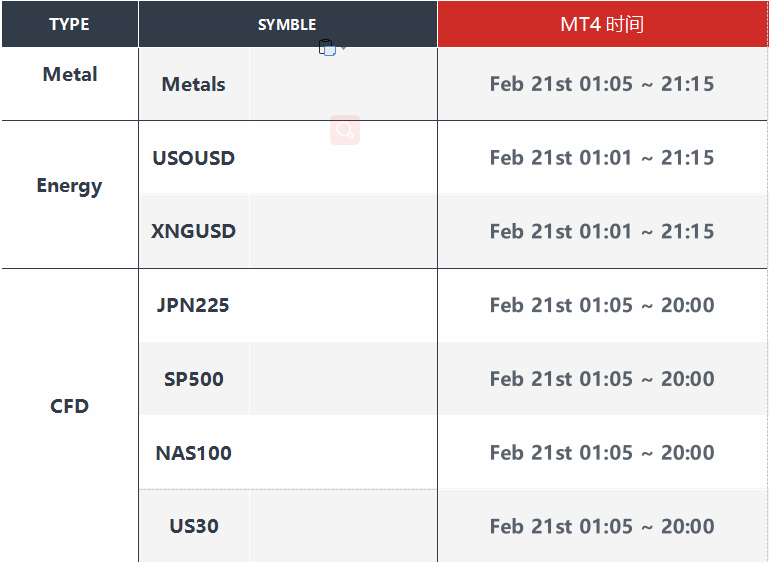The width and height of the screenshot is (769, 562).
Task: Select the US30 trading time cell
Action: click(x=602, y=526)
